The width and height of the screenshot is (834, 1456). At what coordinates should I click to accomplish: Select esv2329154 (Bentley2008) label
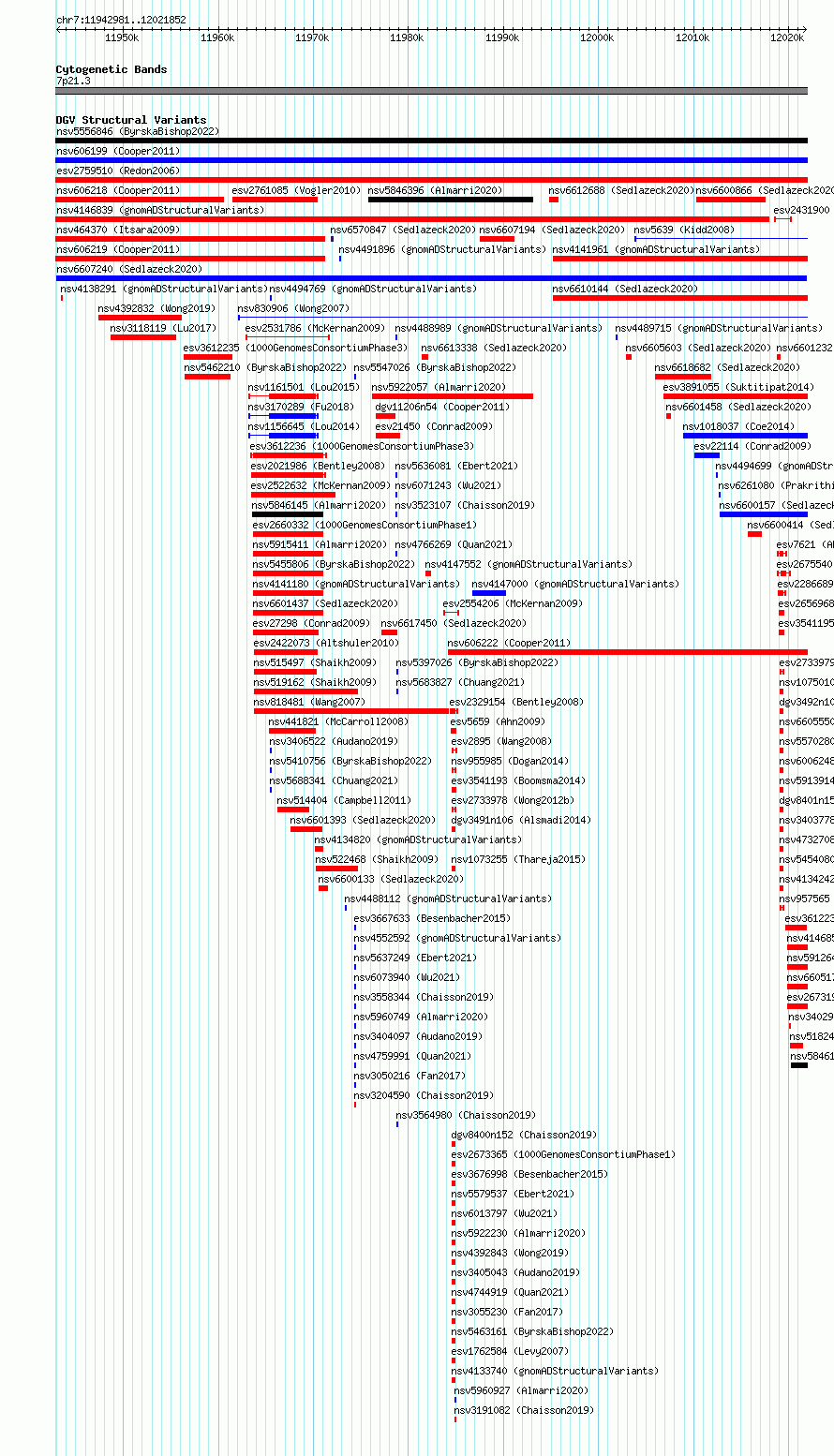[516, 703]
